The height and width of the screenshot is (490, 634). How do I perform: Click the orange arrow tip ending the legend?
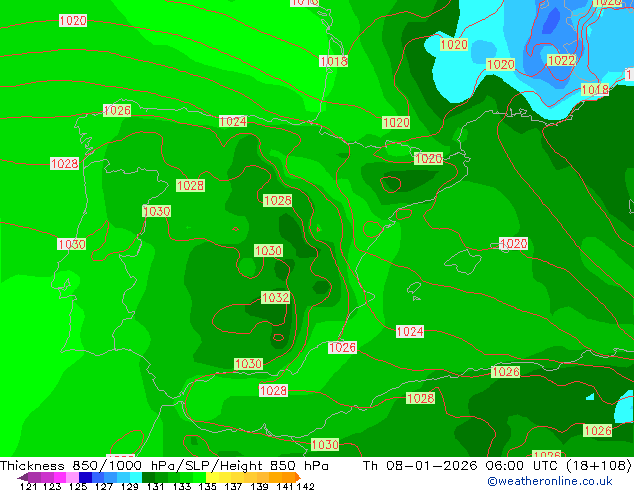[298, 477]
